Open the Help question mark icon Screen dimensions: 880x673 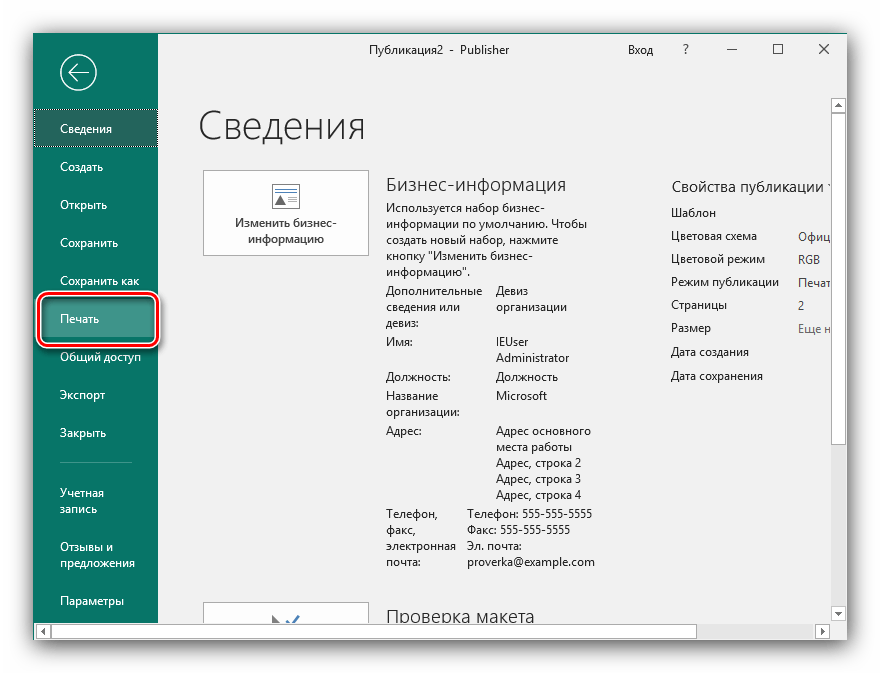tap(685, 49)
